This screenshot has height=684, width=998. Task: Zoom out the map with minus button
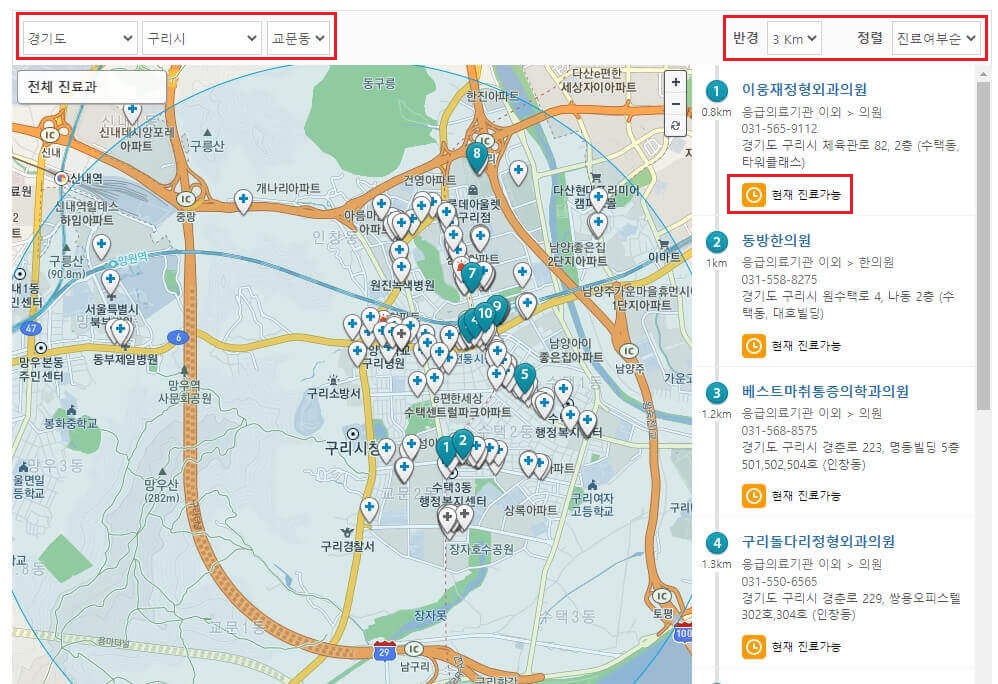[675, 103]
